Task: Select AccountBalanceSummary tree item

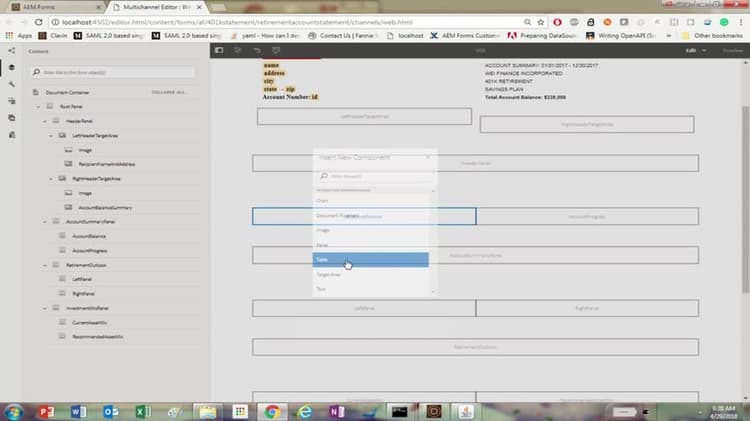Action: click(105, 208)
